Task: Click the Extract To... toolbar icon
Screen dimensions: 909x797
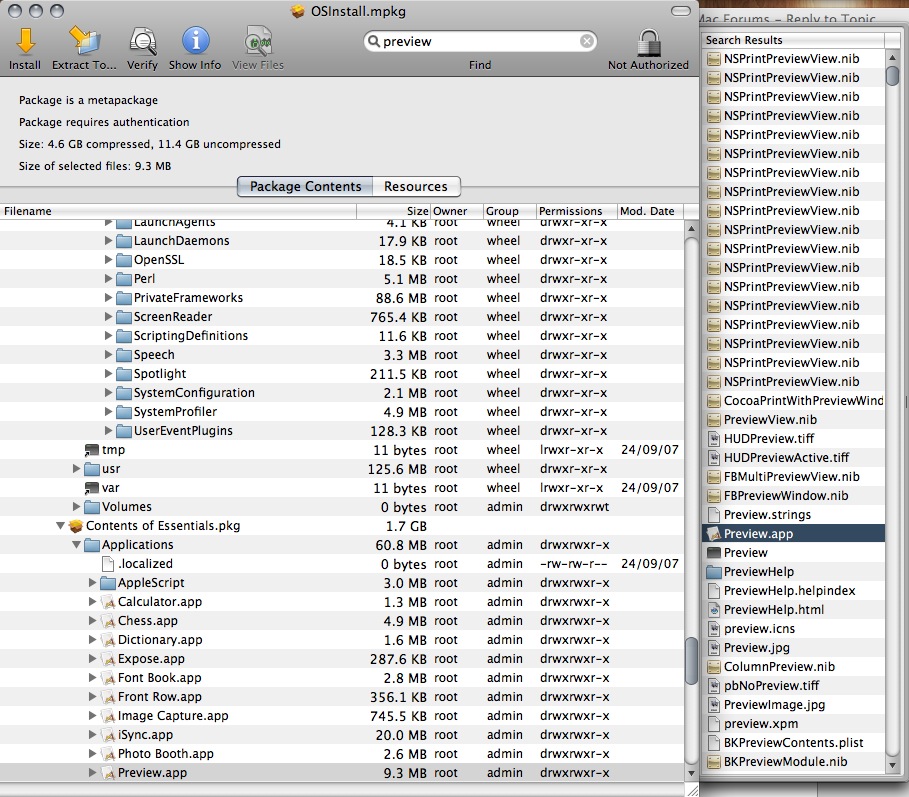Action: pyautogui.click(x=84, y=41)
